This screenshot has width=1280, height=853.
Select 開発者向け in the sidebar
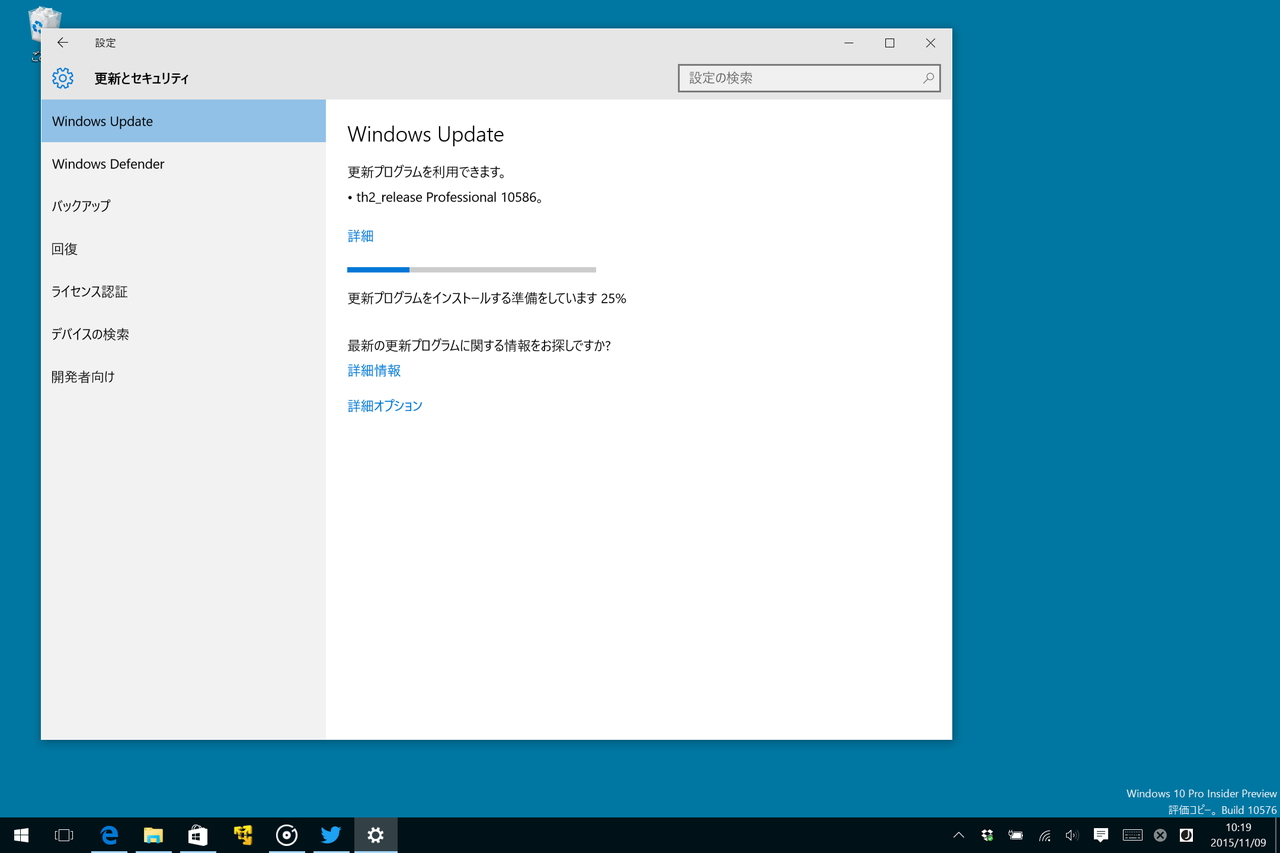click(x=183, y=377)
